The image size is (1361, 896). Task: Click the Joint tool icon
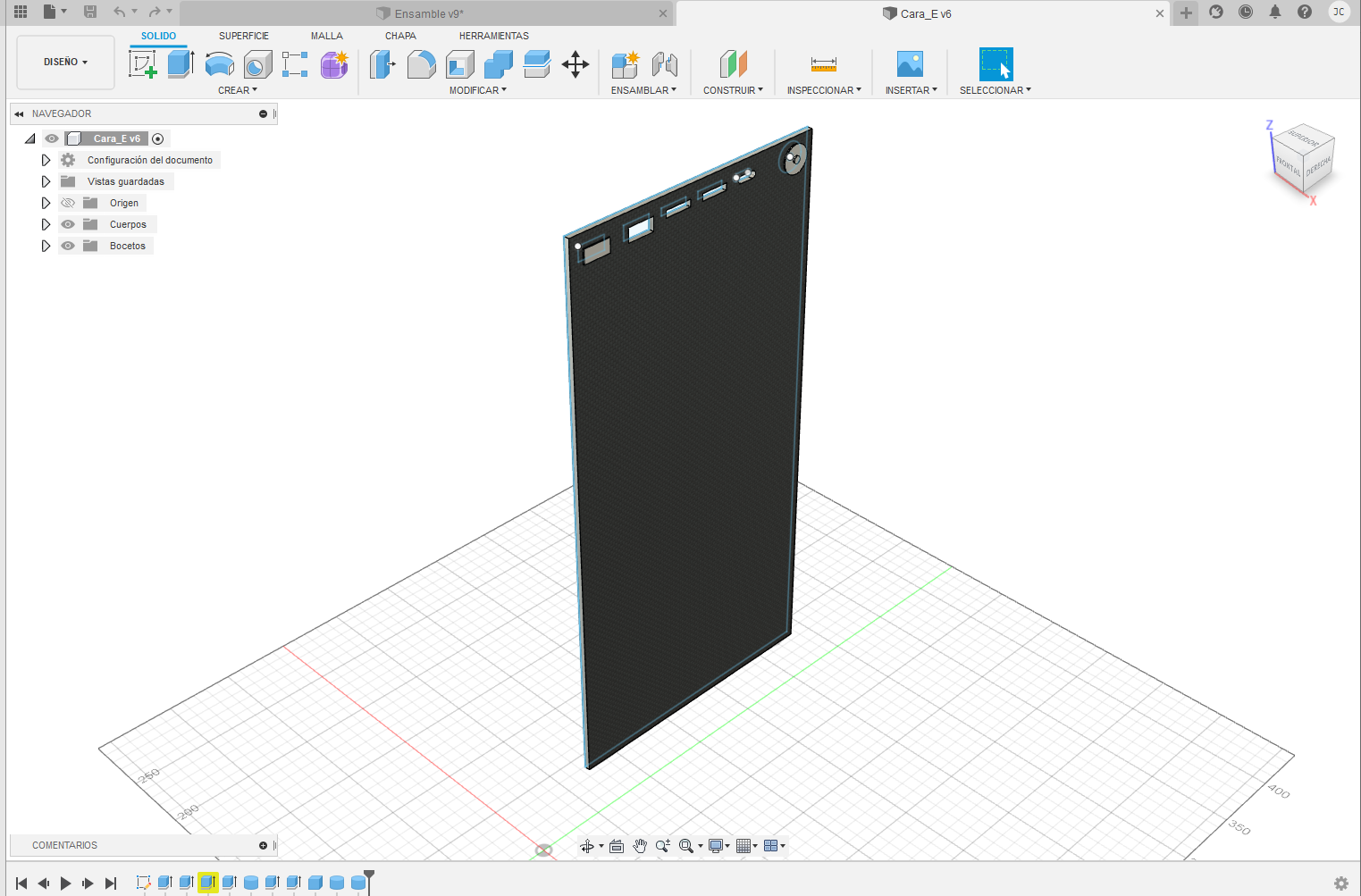[x=664, y=64]
